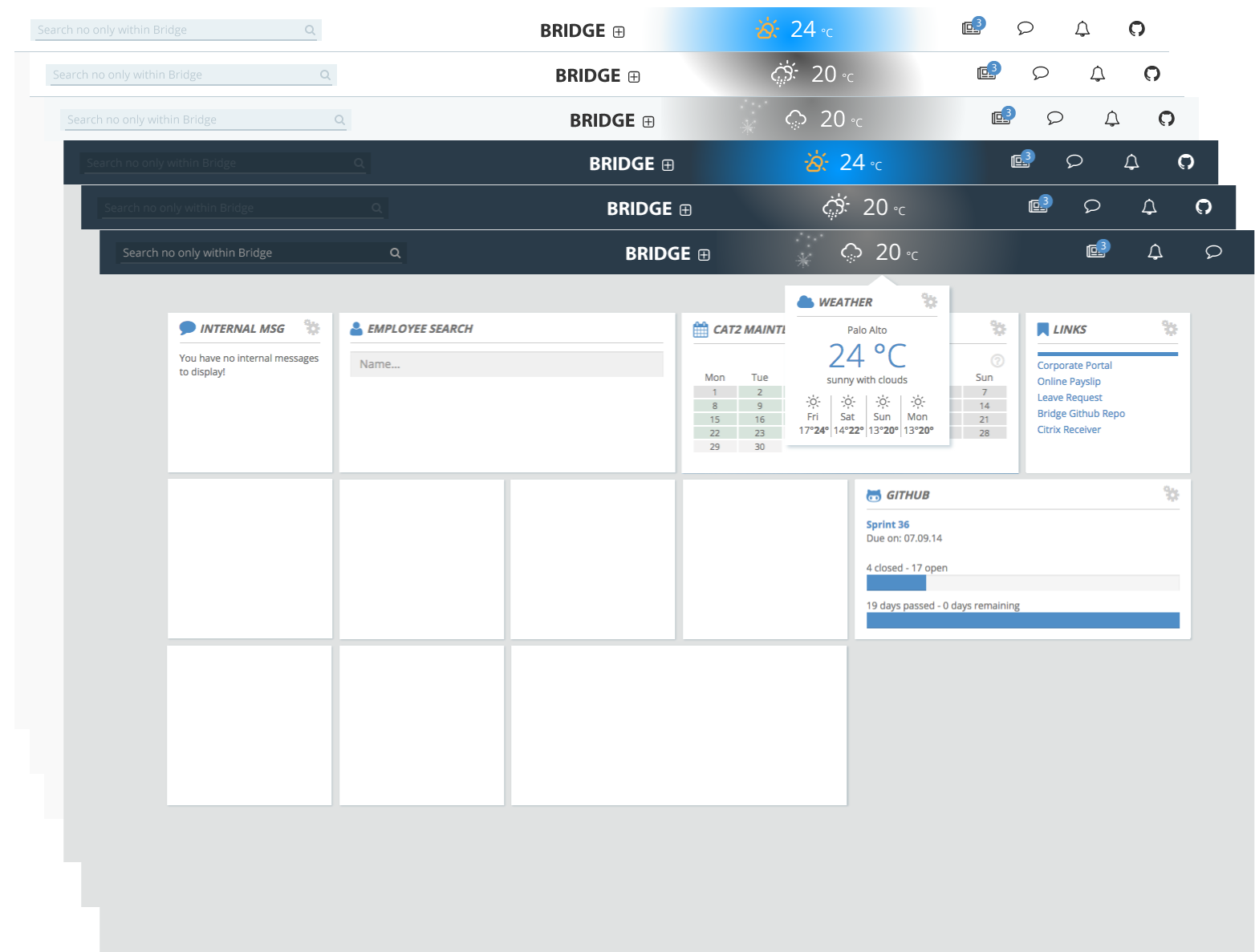1255x952 pixels.
Task: Click the help question mark in calendar widget
Action: click(x=997, y=361)
